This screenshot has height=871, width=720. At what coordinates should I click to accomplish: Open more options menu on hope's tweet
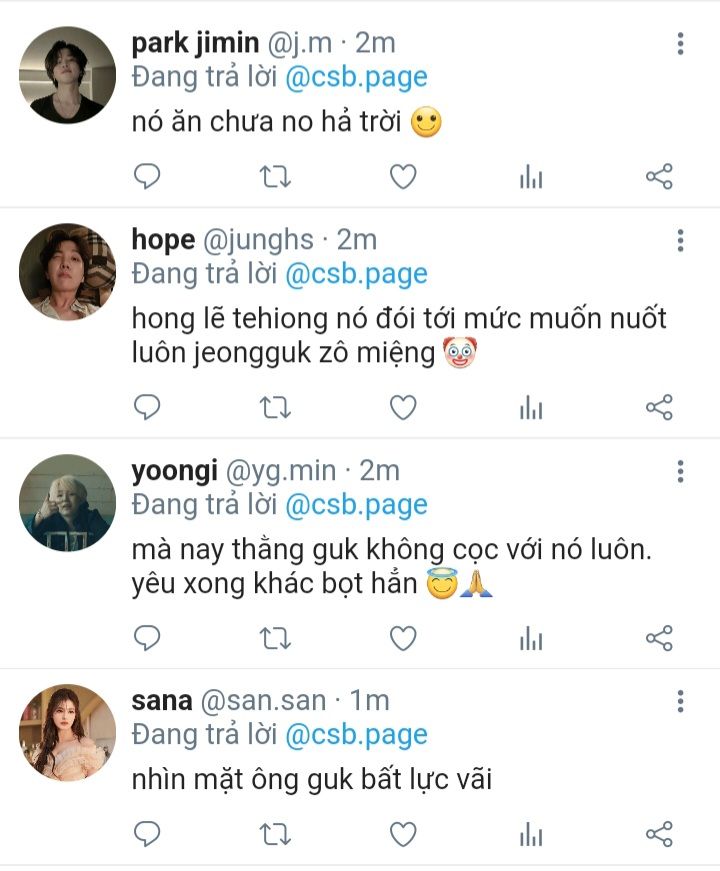pos(680,241)
